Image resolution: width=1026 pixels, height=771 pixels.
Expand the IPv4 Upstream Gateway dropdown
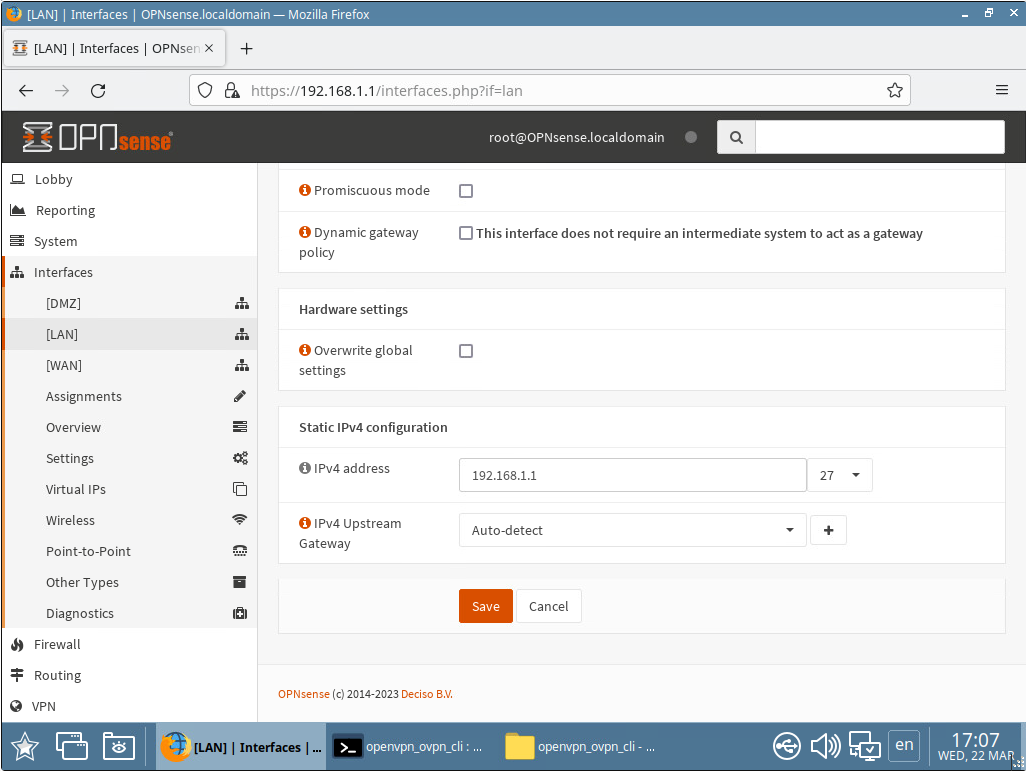pyautogui.click(x=632, y=530)
